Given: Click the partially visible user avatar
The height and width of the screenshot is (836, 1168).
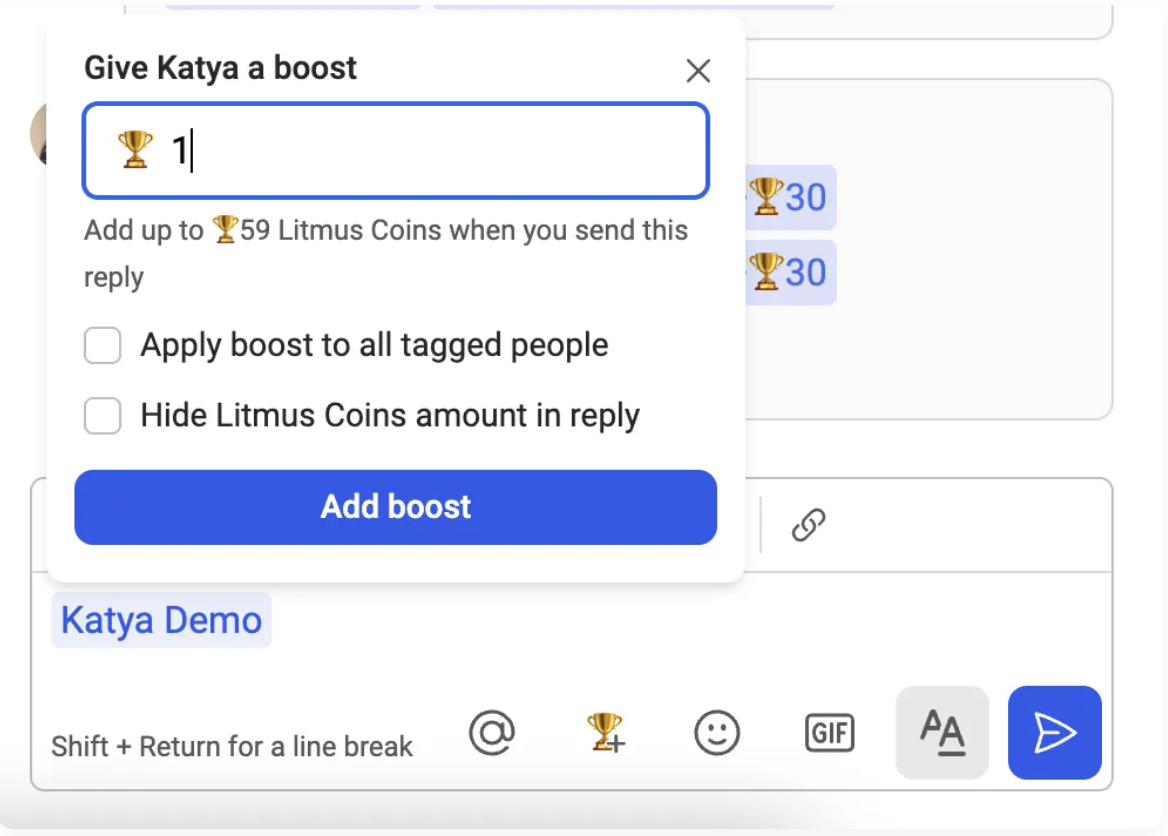Looking at the screenshot, I should (39, 134).
